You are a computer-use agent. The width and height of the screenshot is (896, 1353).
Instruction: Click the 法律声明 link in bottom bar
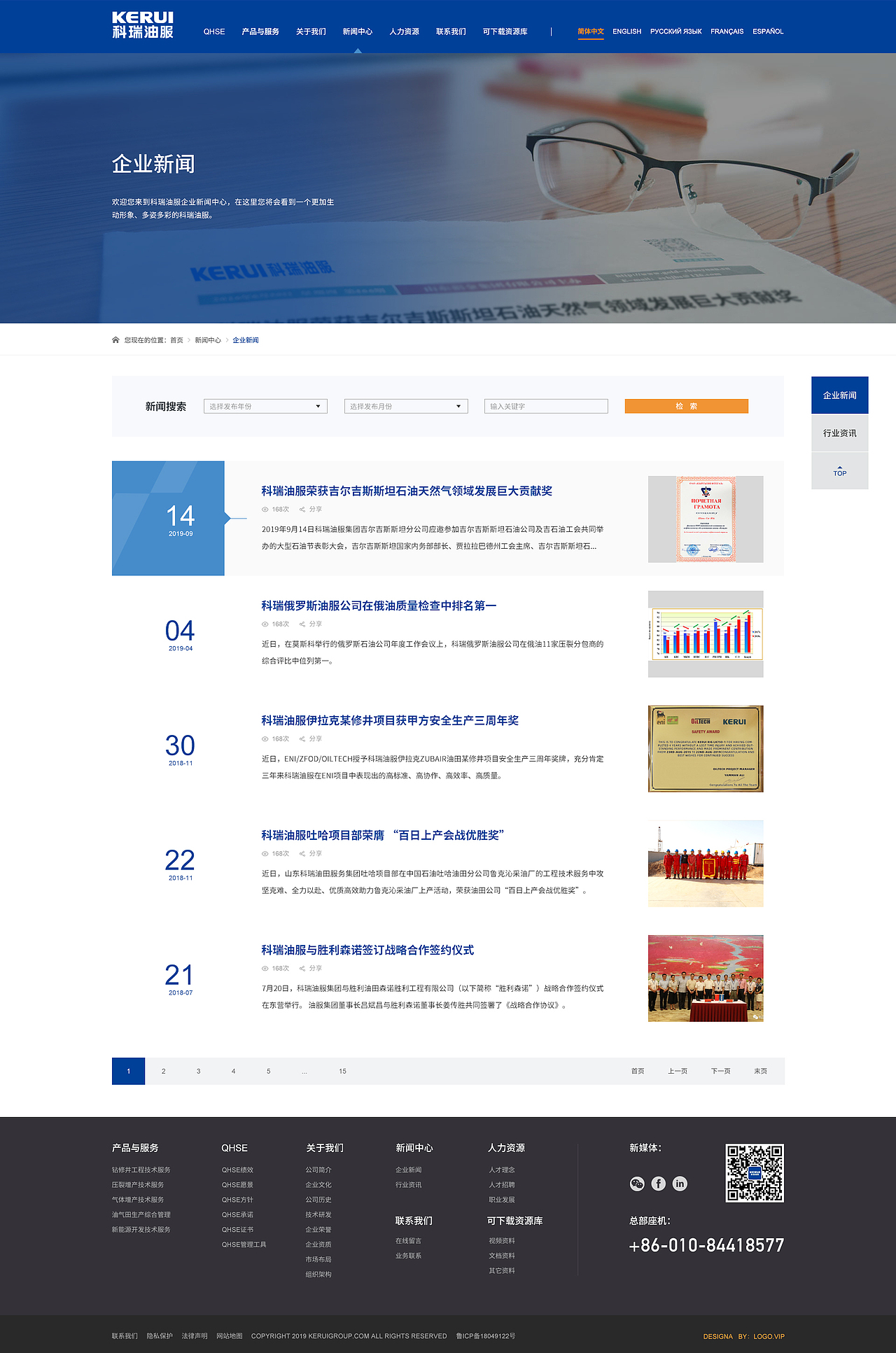click(x=195, y=1336)
